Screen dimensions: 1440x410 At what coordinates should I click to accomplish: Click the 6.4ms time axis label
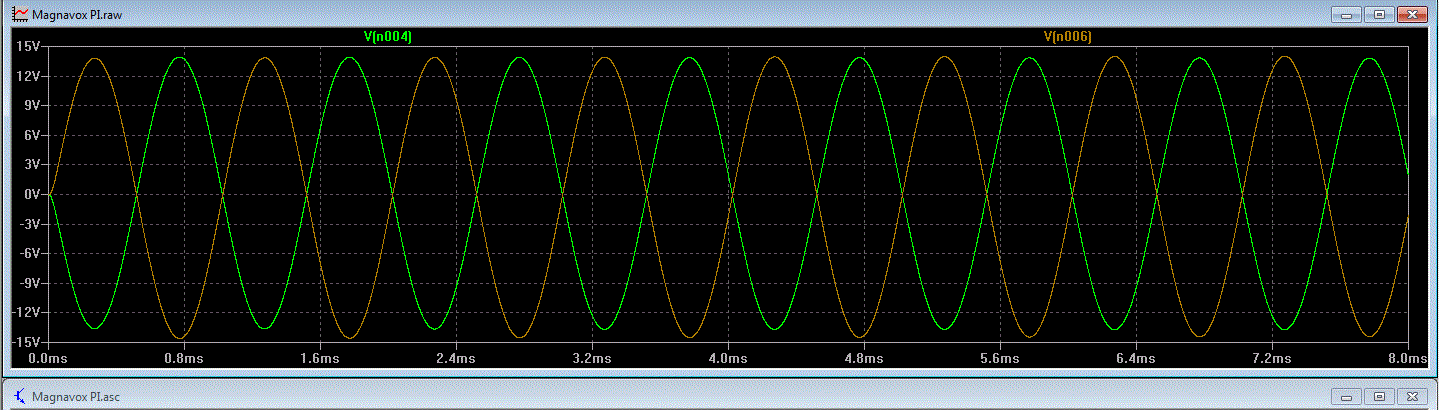tap(1136, 358)
